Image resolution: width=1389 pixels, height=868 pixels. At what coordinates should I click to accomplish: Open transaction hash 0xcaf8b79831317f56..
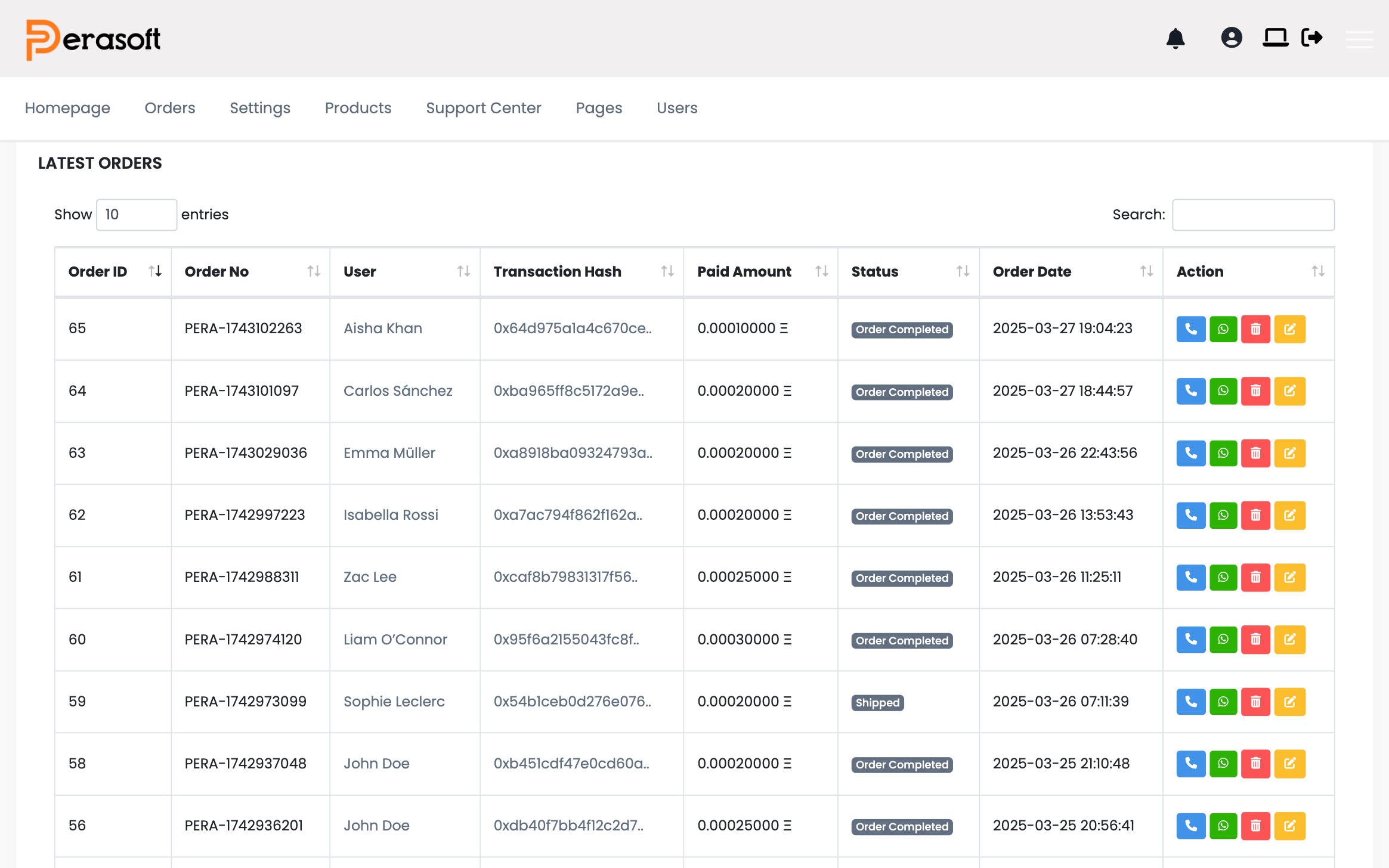click(565, 577)
